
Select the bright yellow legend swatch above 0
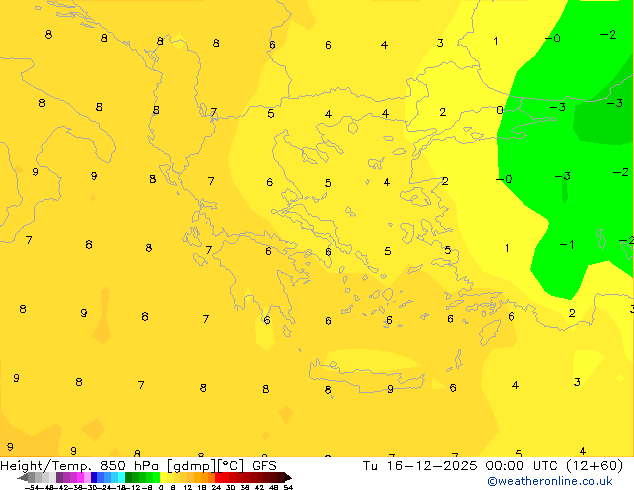coord(163,477)
